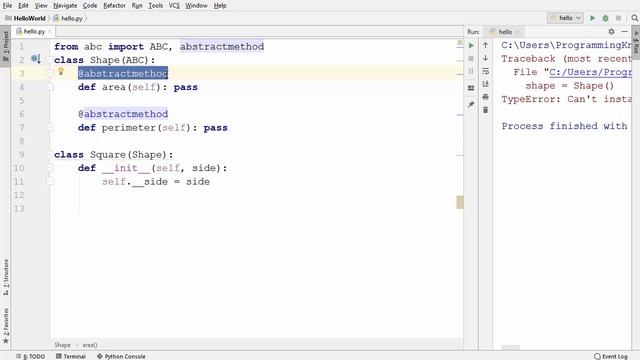Open the Refactor menu
The image size is (640, 360).
click(x=114, y=5)
